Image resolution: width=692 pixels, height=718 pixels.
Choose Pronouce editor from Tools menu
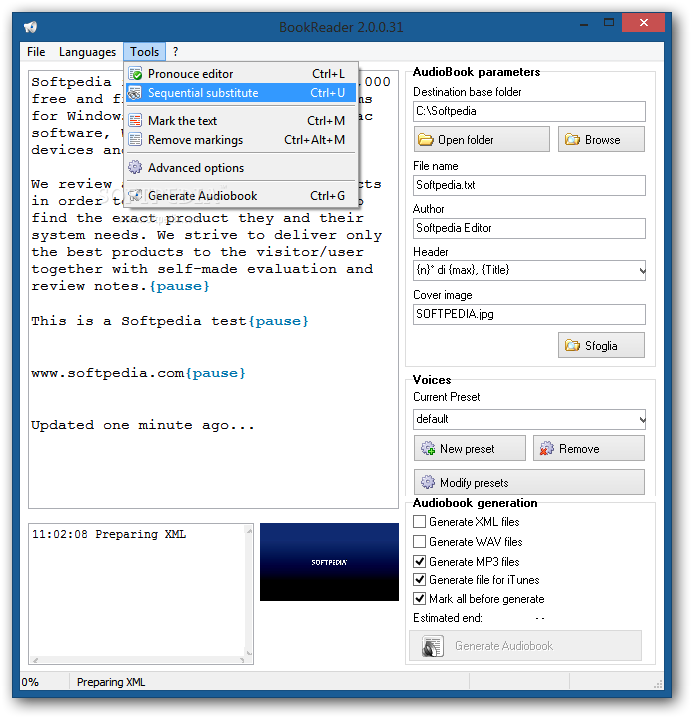click(241, 74)
